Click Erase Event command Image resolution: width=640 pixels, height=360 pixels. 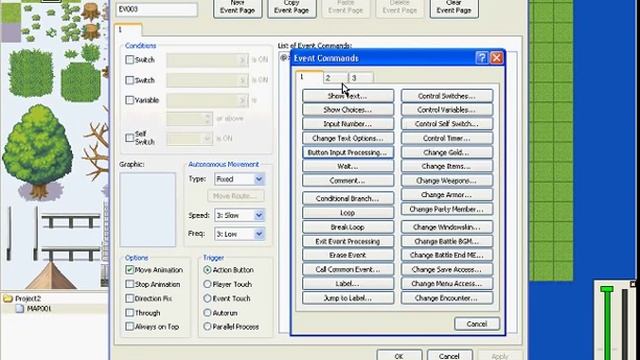pos(348,255)
